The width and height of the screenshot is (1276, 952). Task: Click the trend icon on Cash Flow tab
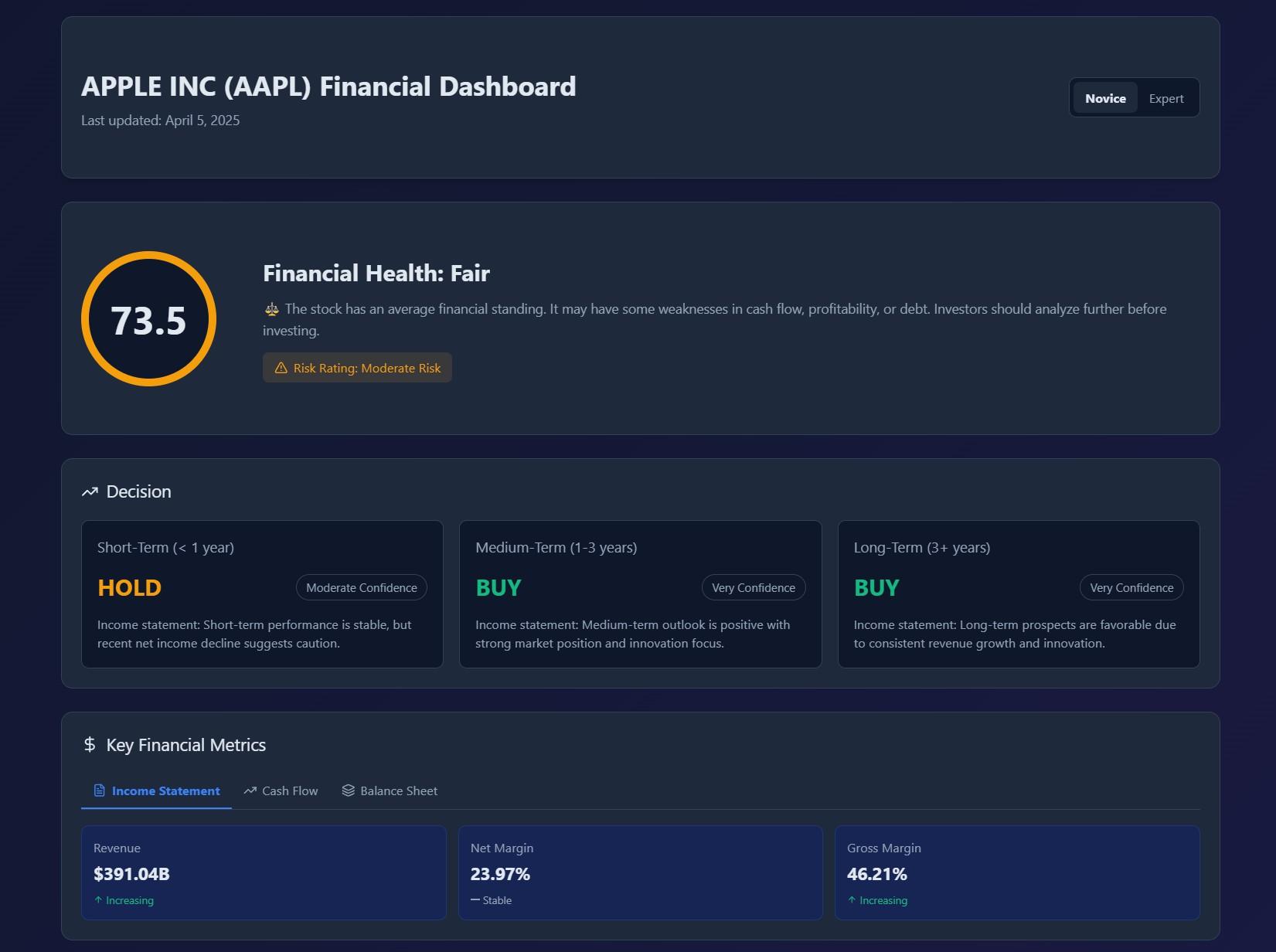[250, 790]
